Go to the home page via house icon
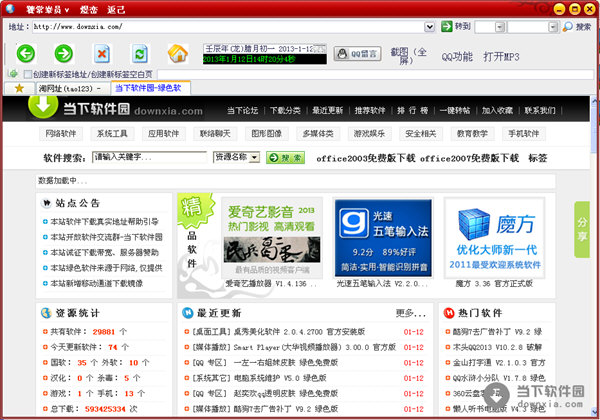600x420 pixels. [178, 54]
